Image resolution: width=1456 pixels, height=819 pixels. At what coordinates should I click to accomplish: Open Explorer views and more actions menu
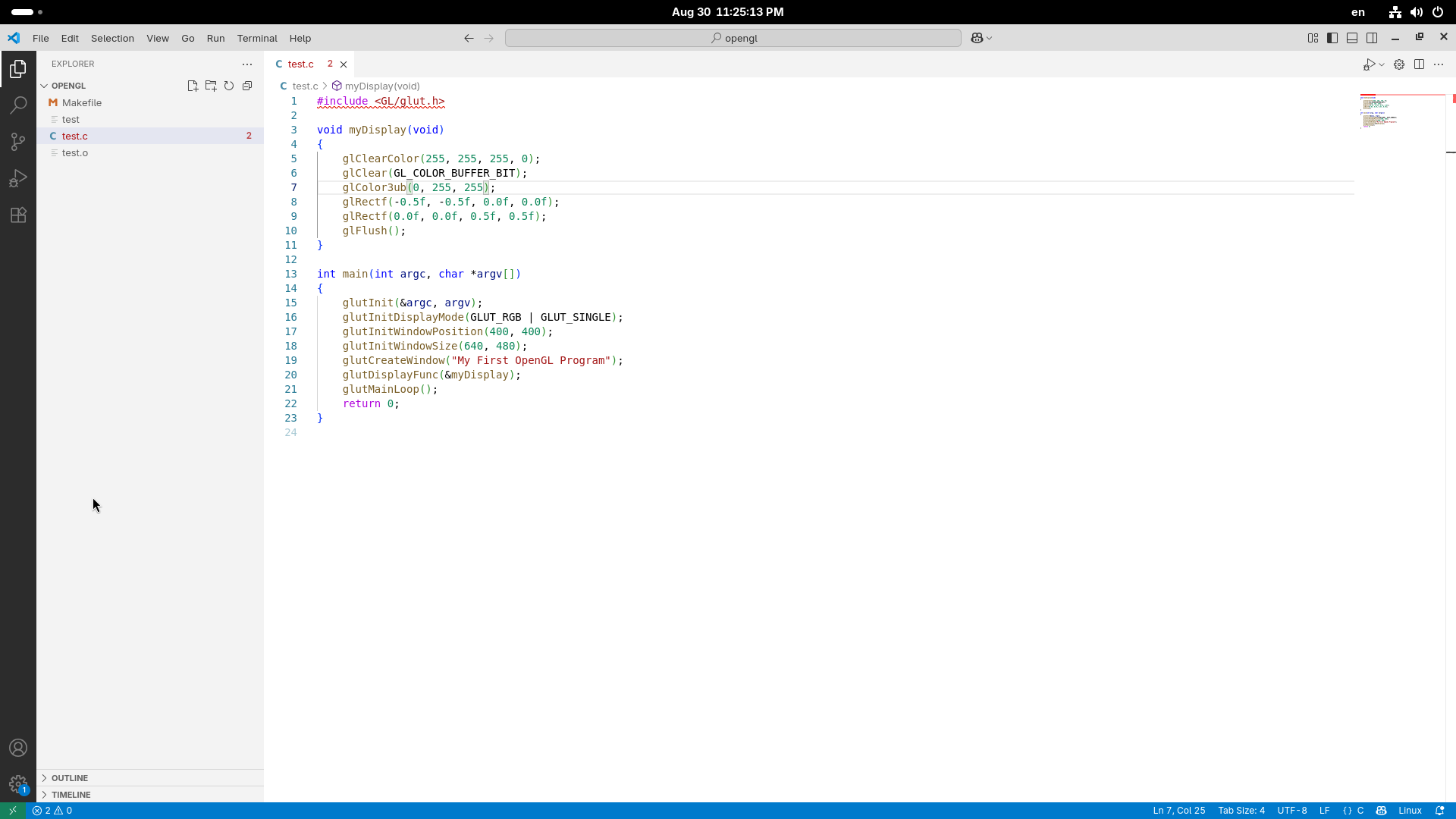[247, 64]
